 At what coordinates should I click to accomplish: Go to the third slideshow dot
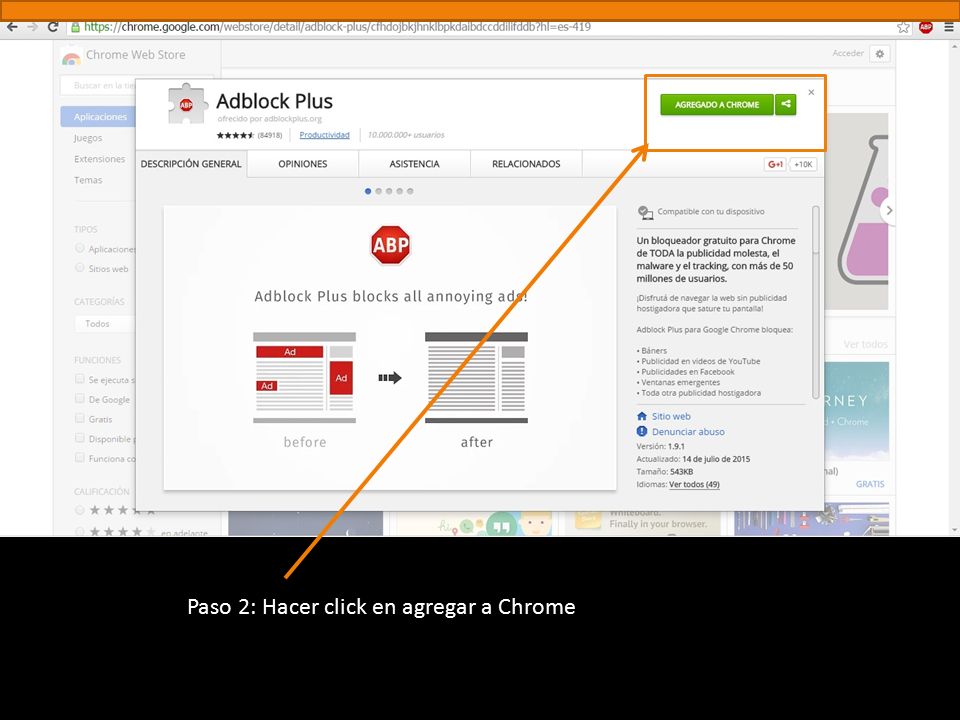(x=389, y=191)
